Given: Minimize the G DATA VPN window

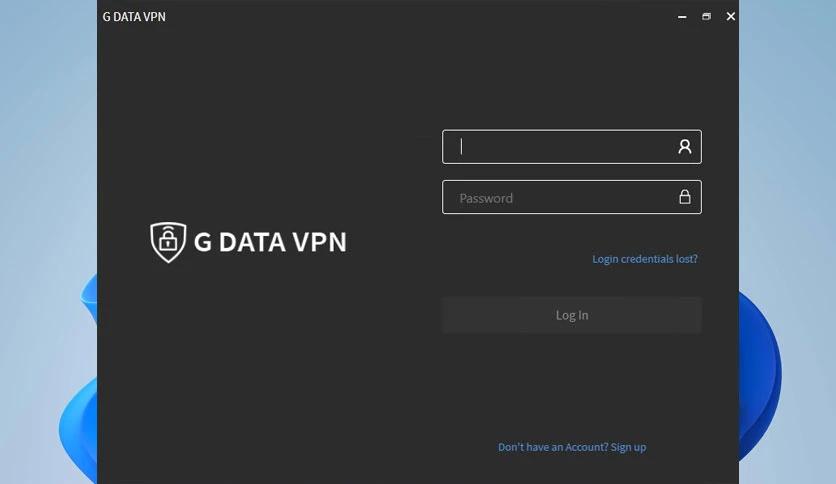Looking at the screenshot, I should click(682, 17).
